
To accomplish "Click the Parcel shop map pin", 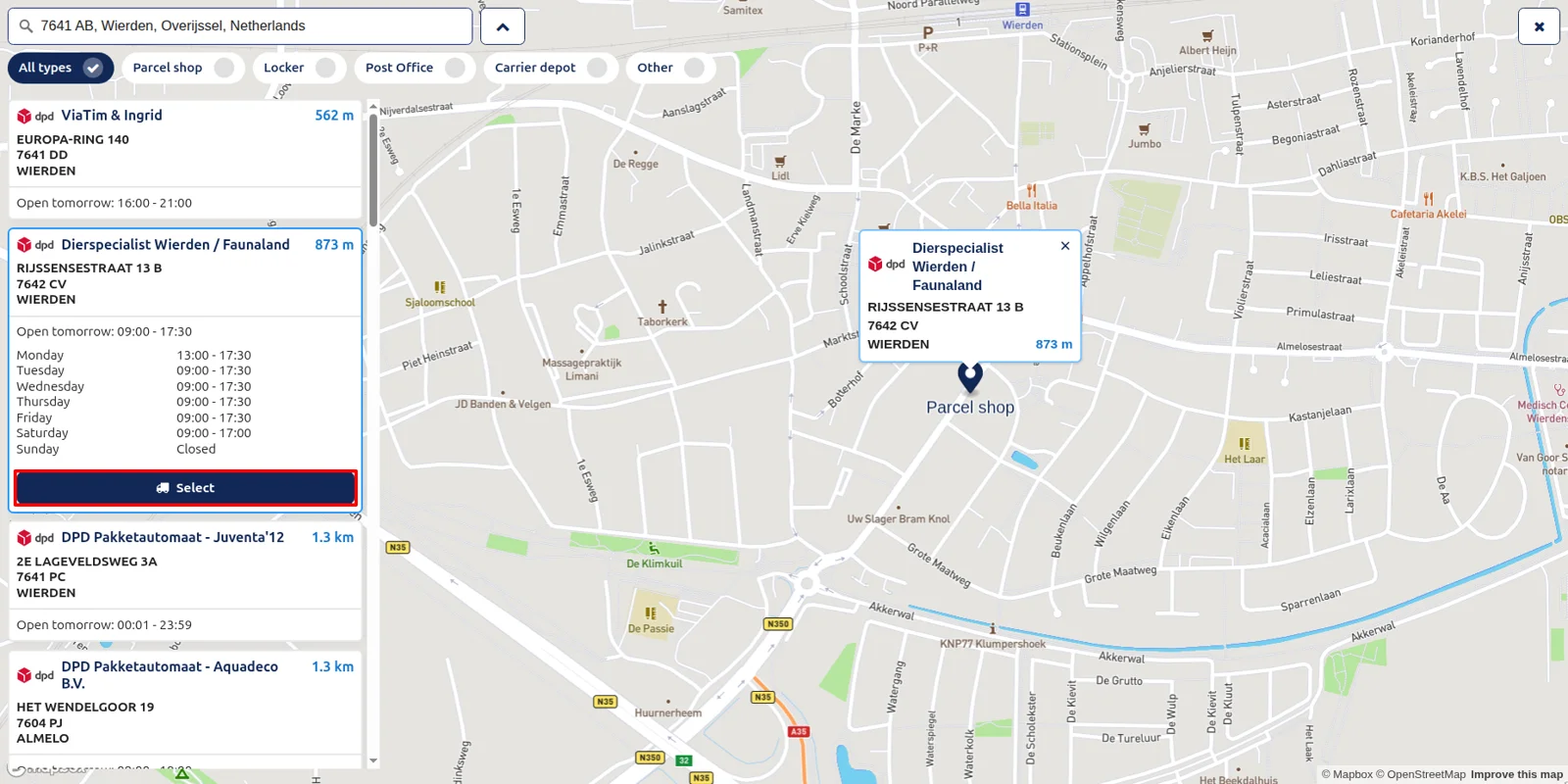I will tap(970, 376).
